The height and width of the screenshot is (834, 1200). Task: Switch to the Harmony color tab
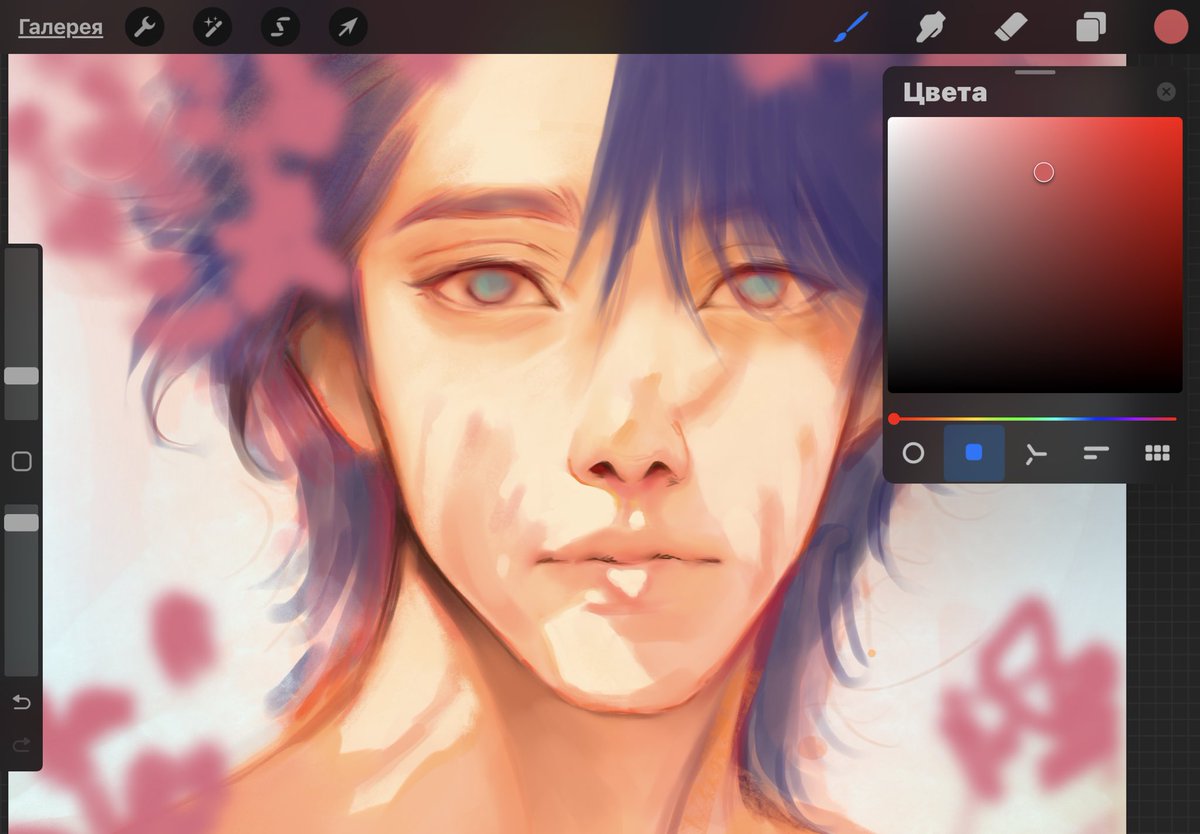click(1035, 454)
